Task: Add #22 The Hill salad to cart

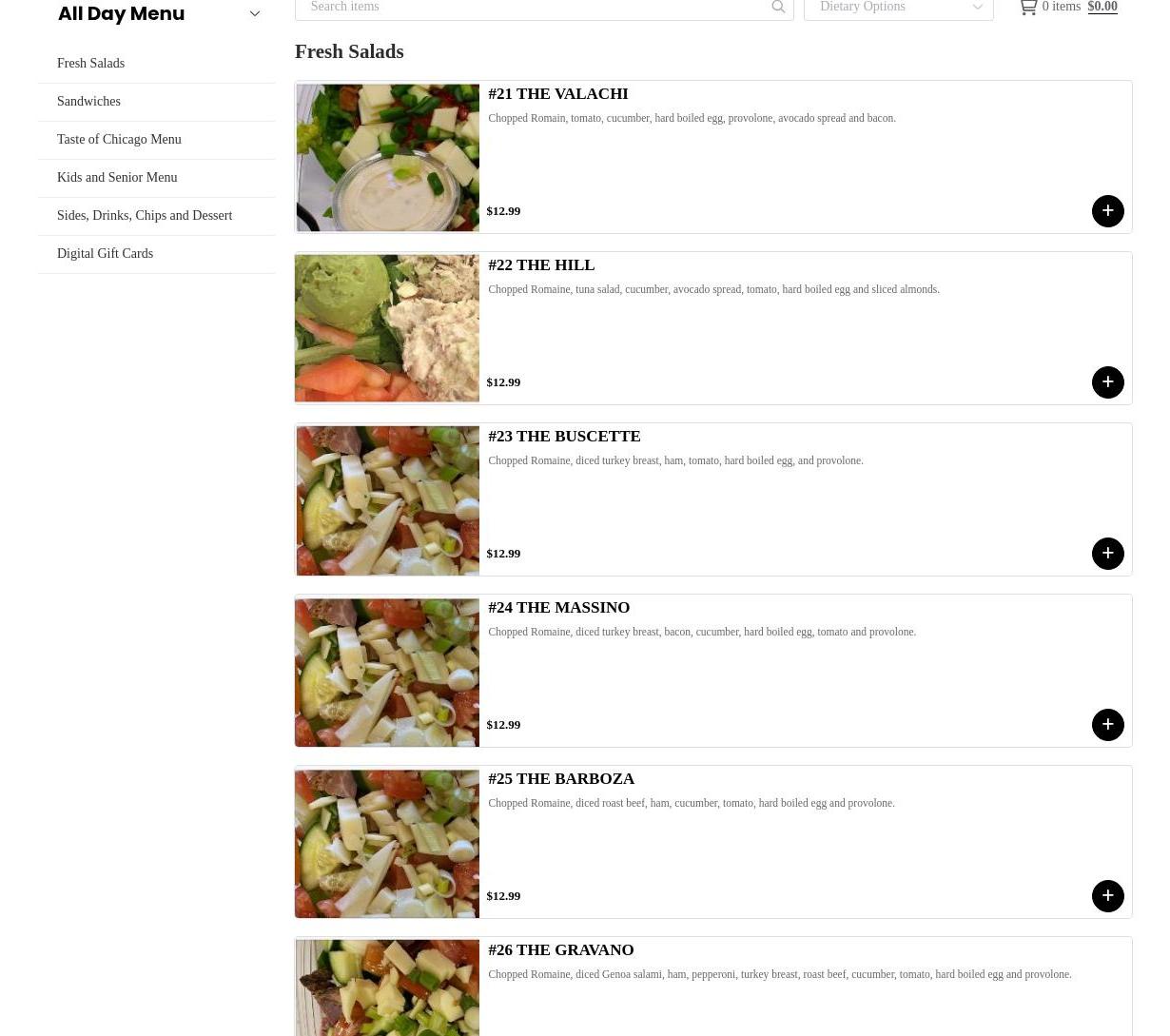Action: click(x=1107, y=382)
